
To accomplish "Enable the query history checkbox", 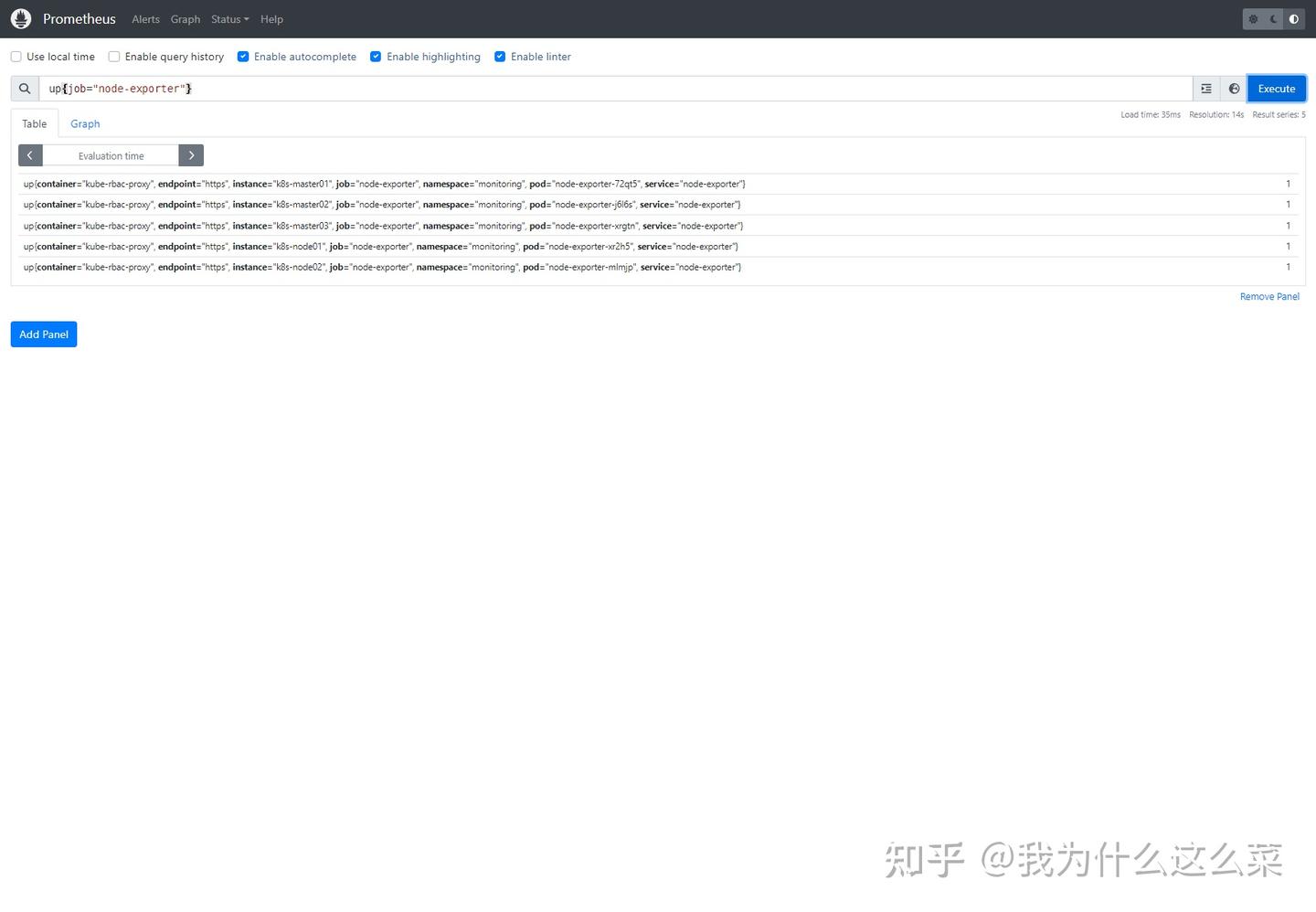I will point(113,56).
